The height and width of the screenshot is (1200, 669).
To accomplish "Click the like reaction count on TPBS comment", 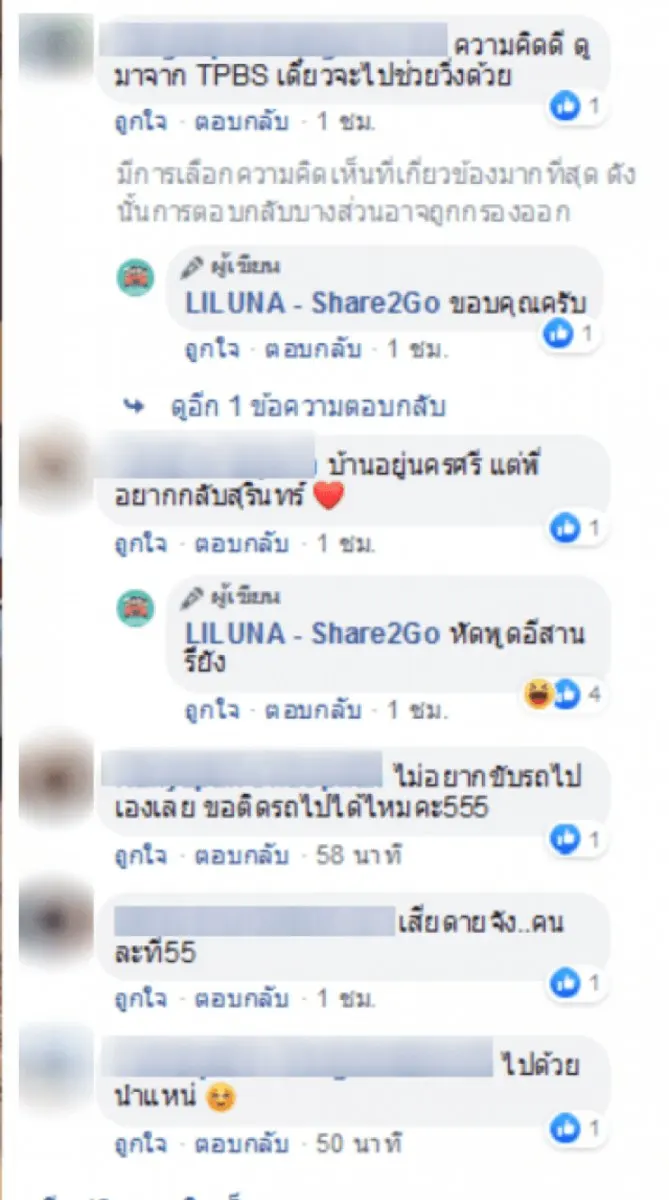I will [x=577, y=106].
